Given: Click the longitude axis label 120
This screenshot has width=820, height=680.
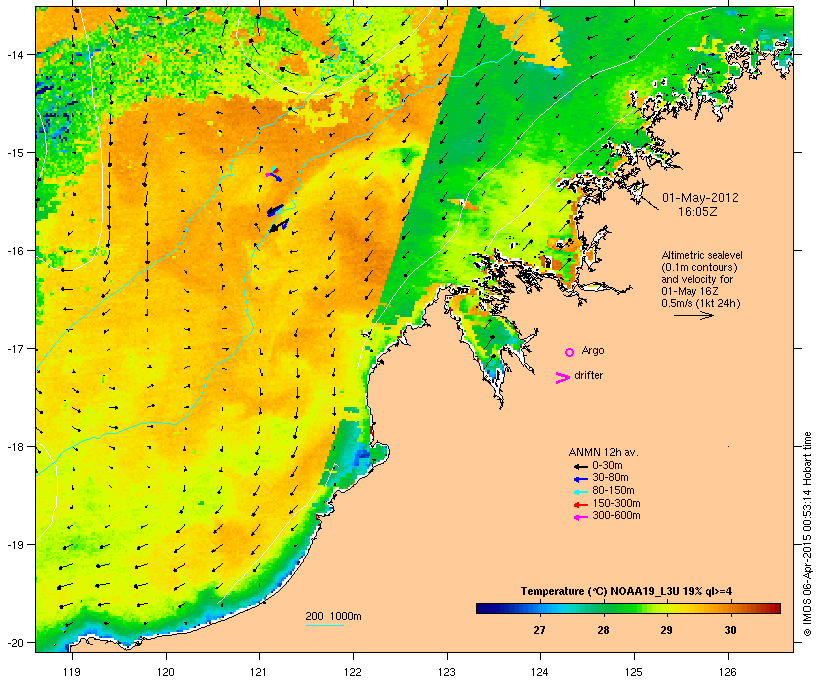Looking at the screenshot, I should [166, 672].
